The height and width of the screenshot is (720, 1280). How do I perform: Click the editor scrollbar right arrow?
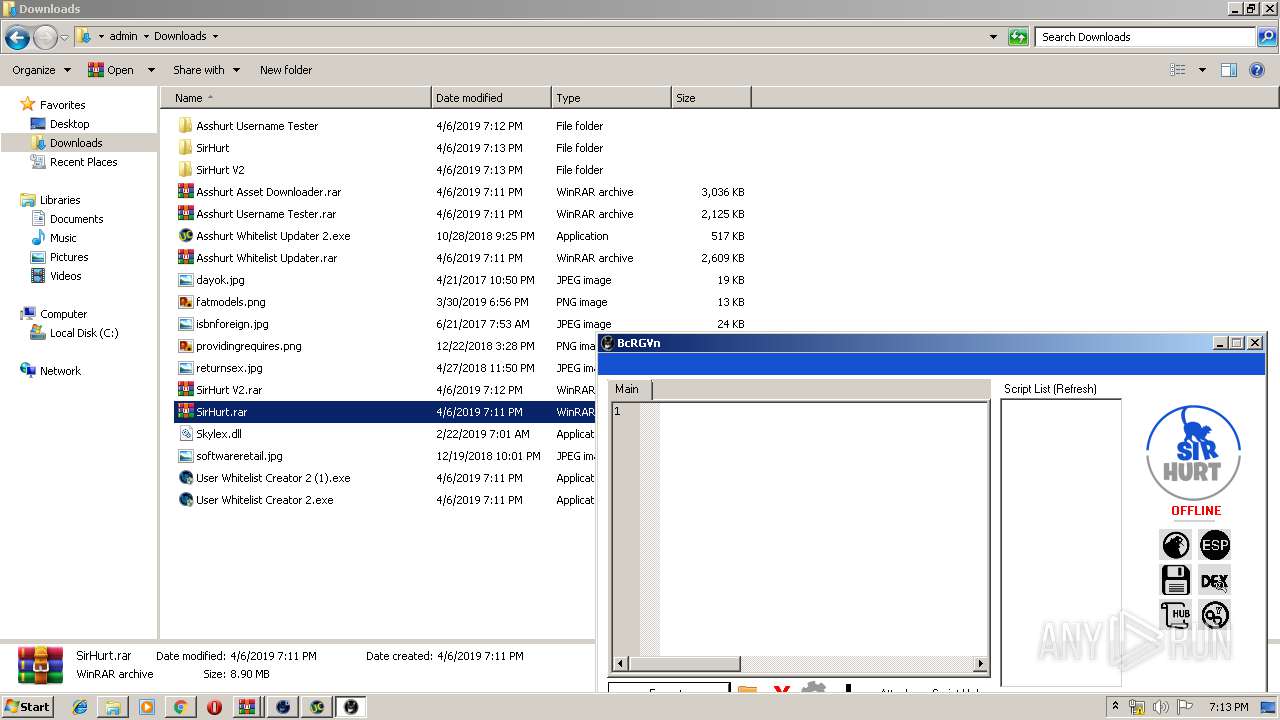tap(980, 664)
